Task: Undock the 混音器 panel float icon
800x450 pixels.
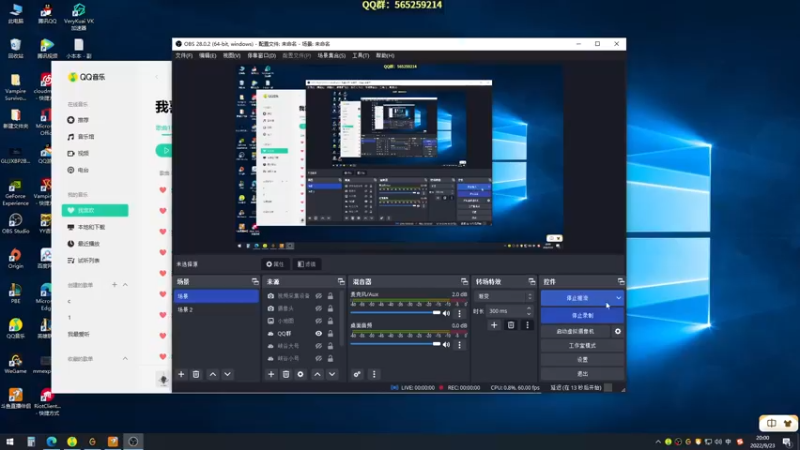Action: [x=464, y=282]
